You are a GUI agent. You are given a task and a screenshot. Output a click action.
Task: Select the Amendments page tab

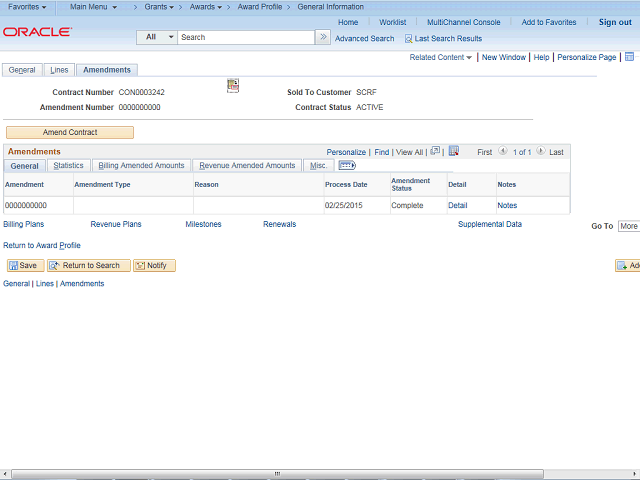tap(107, 70)
